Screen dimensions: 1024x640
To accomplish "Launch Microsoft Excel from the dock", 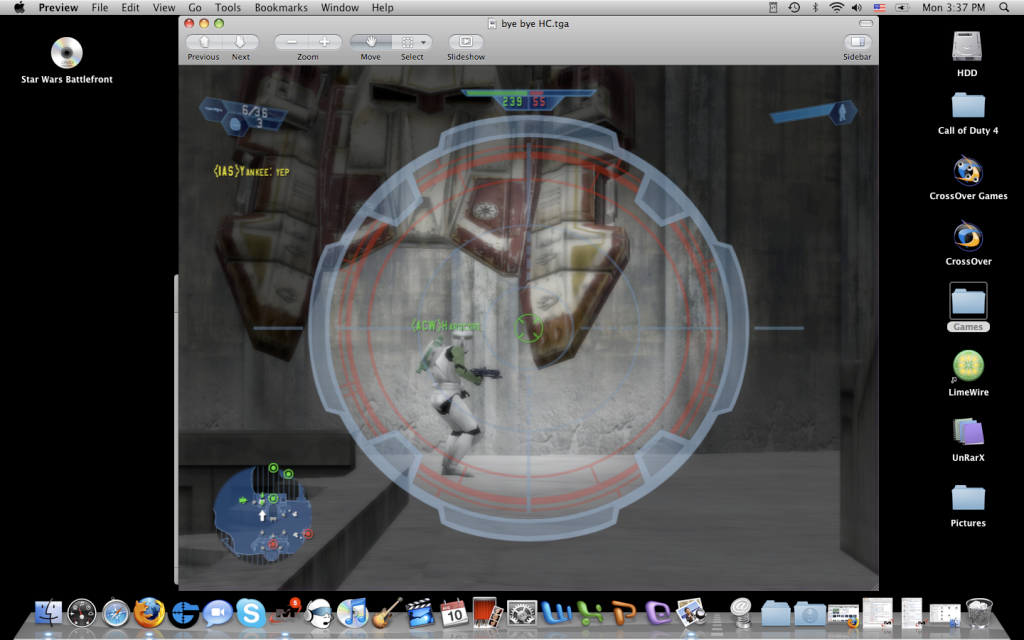I will coord(590,613).
